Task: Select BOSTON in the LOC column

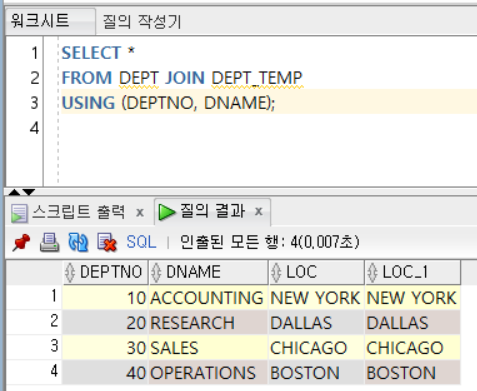Action: (x=316, y=373)
